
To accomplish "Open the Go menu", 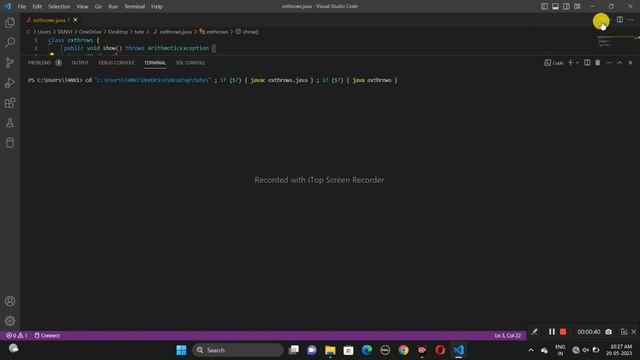I will click(98, 6).
